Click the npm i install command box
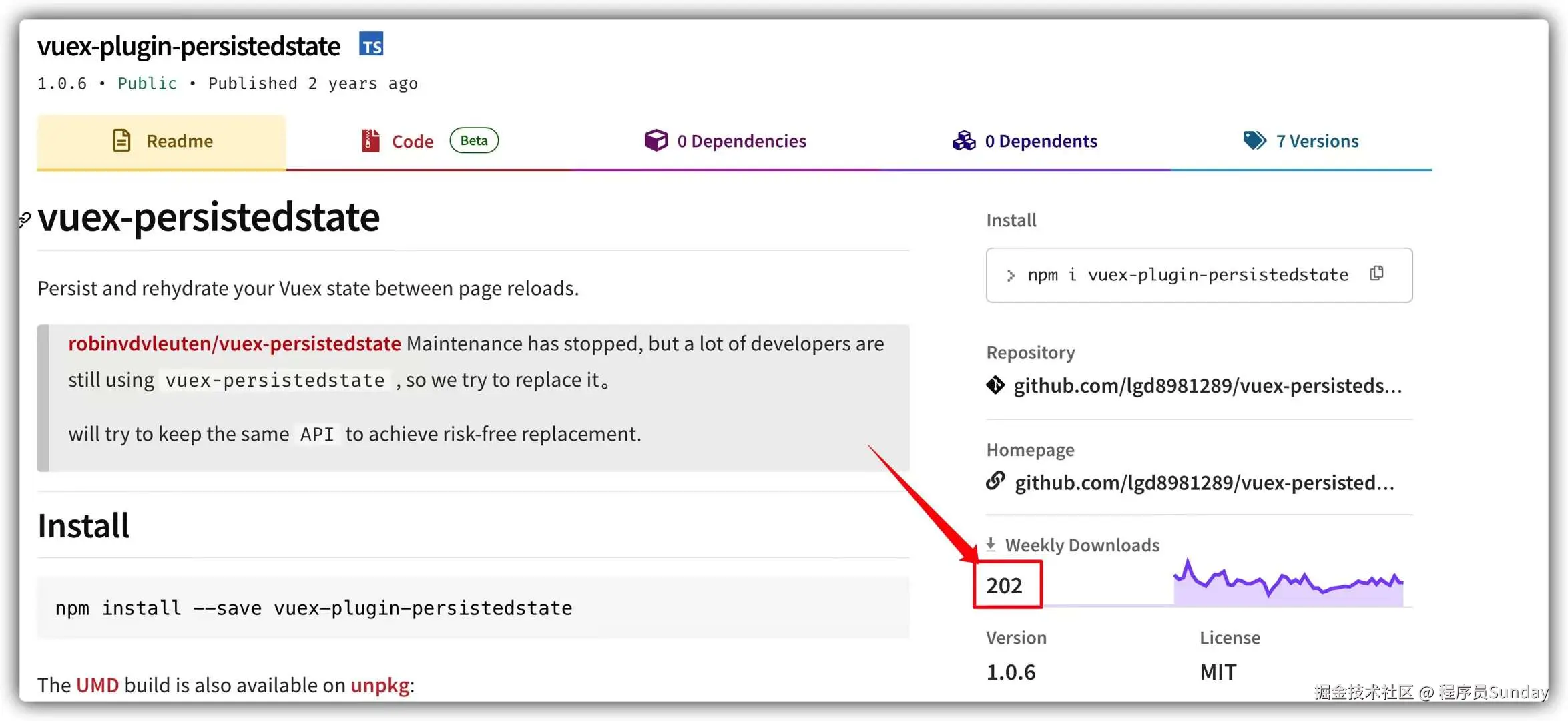Viewport: 1568px width, 721px height. point(1188,275)
